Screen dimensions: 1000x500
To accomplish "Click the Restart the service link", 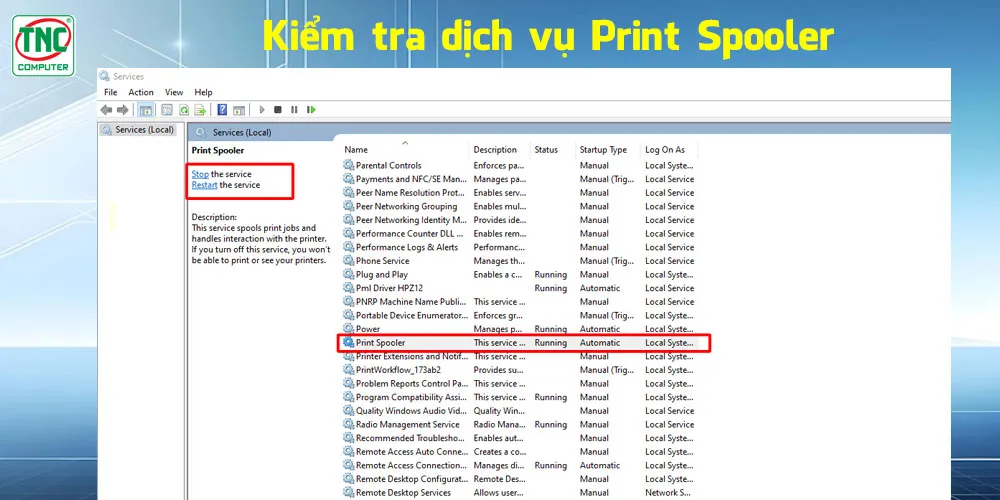I will 204,185.
